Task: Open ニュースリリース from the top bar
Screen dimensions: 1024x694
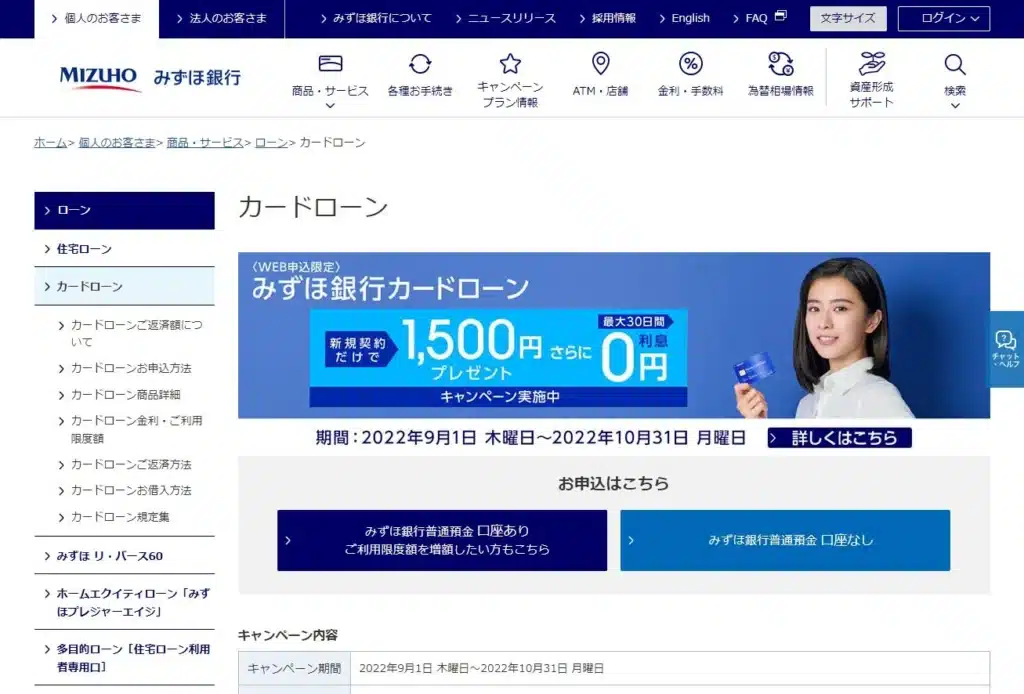Action: tap(505, 18)
